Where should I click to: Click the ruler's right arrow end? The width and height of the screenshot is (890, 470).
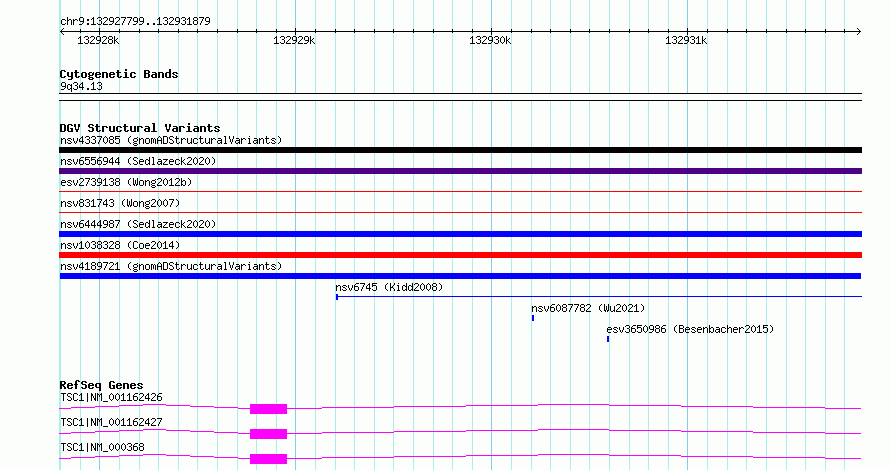pyautogui.click(x=859, y=31)
